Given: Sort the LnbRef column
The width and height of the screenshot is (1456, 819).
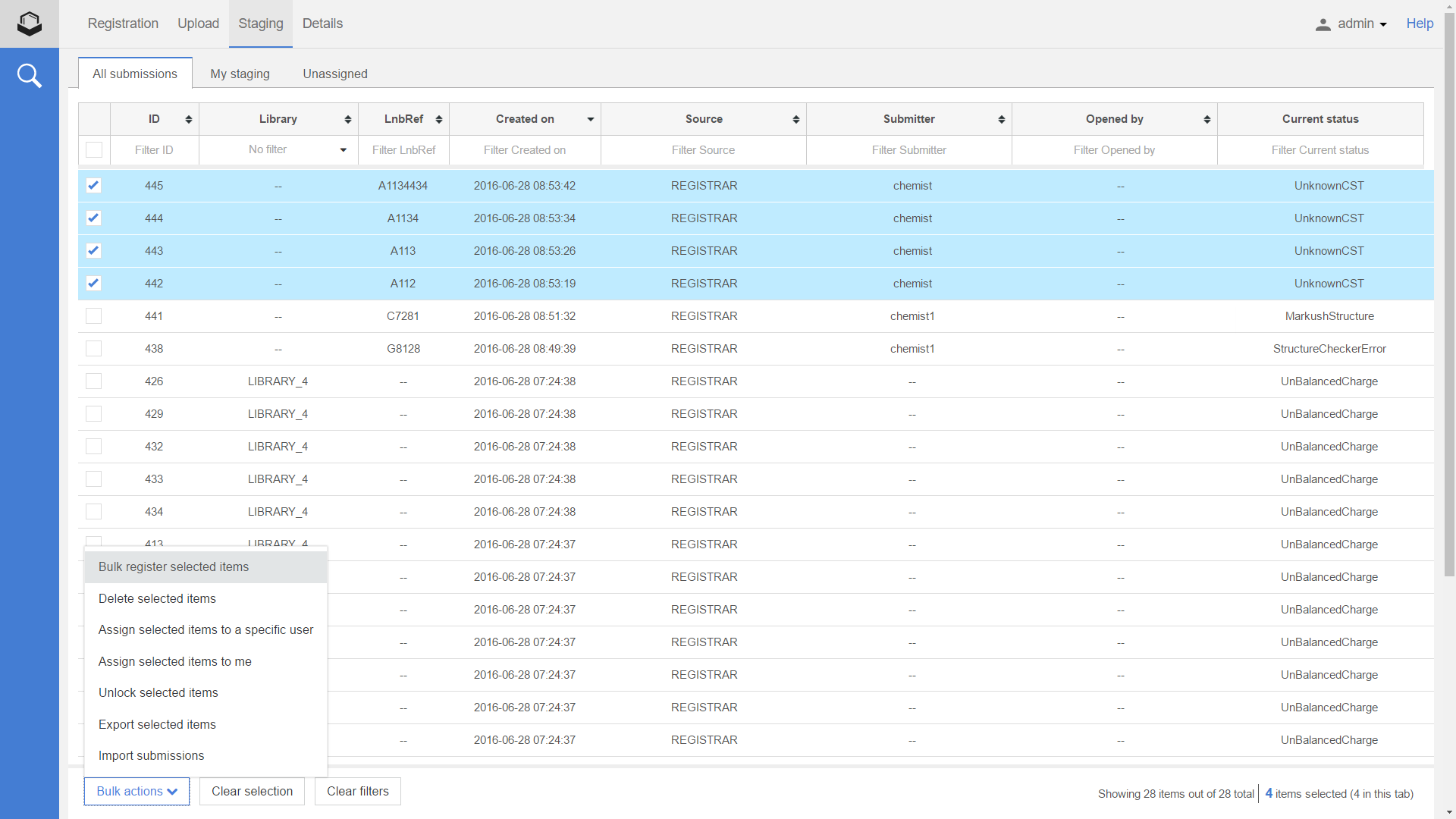Looking at the screenshot, I should click(440, 119).
